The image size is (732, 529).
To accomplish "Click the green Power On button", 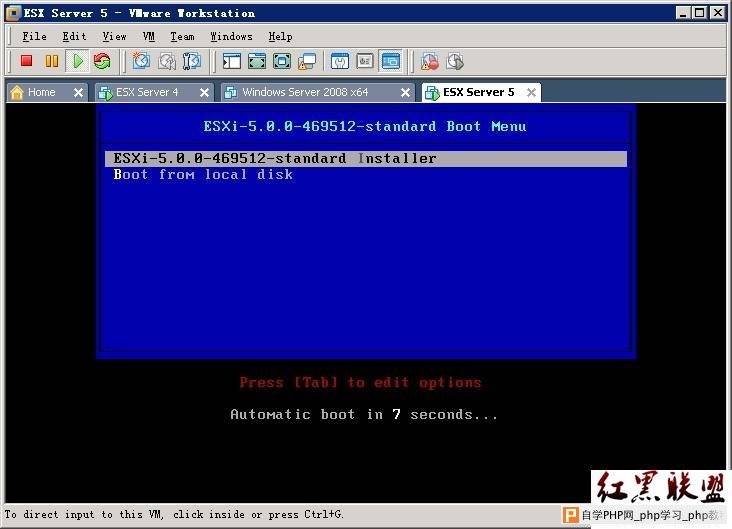I will point(78,62).
